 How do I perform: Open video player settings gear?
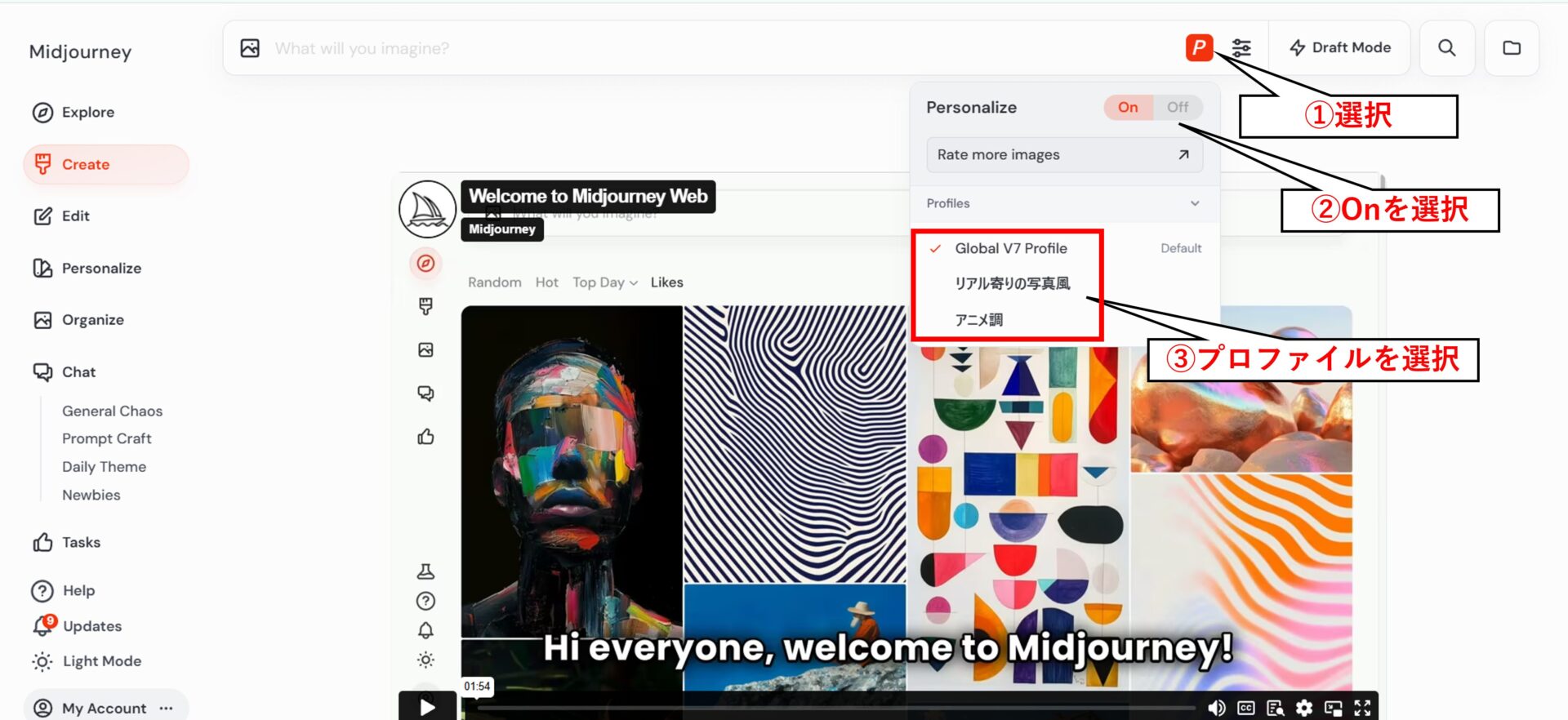click(x=1304, y=708)
